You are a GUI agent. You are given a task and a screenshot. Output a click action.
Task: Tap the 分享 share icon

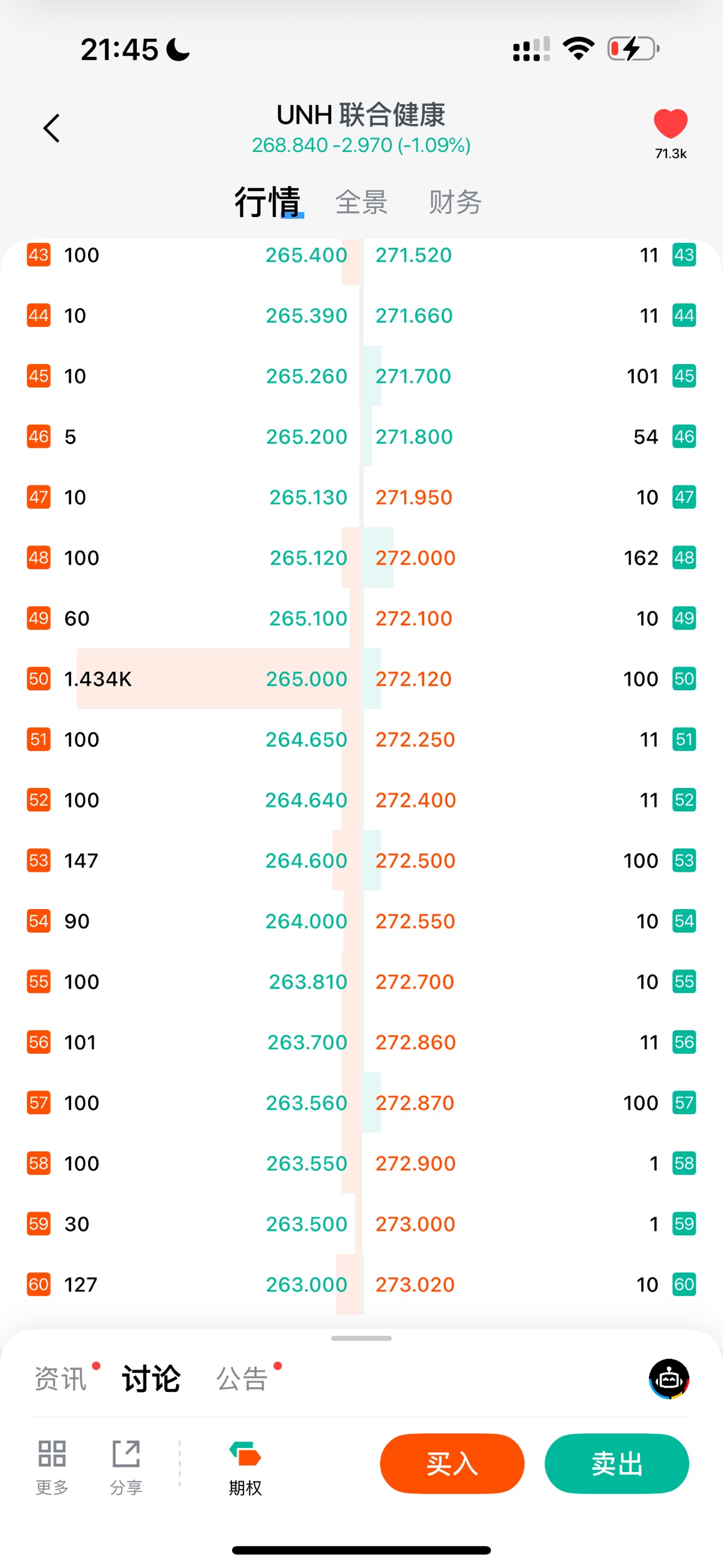[126, 1453]
